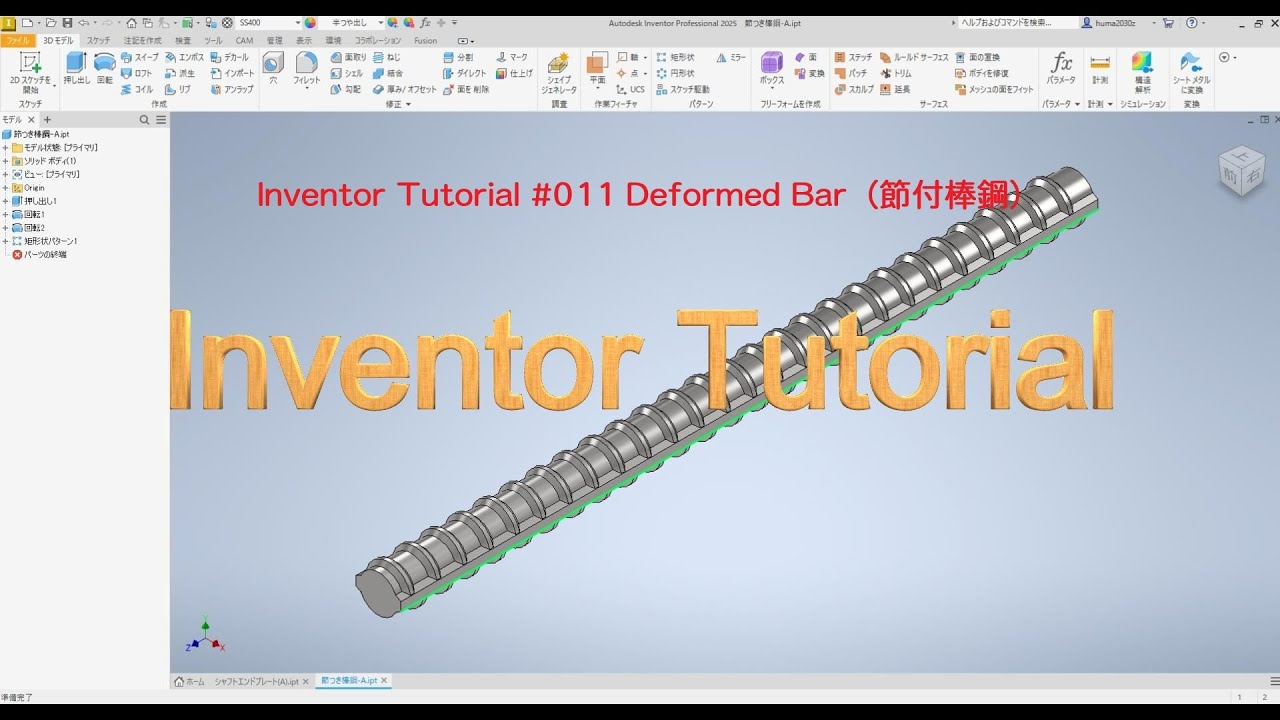This screenshot has width=1280, height=720.
Task: Open the Shape Generator (シェイプジェネレータ)
Action: point(559,73)
